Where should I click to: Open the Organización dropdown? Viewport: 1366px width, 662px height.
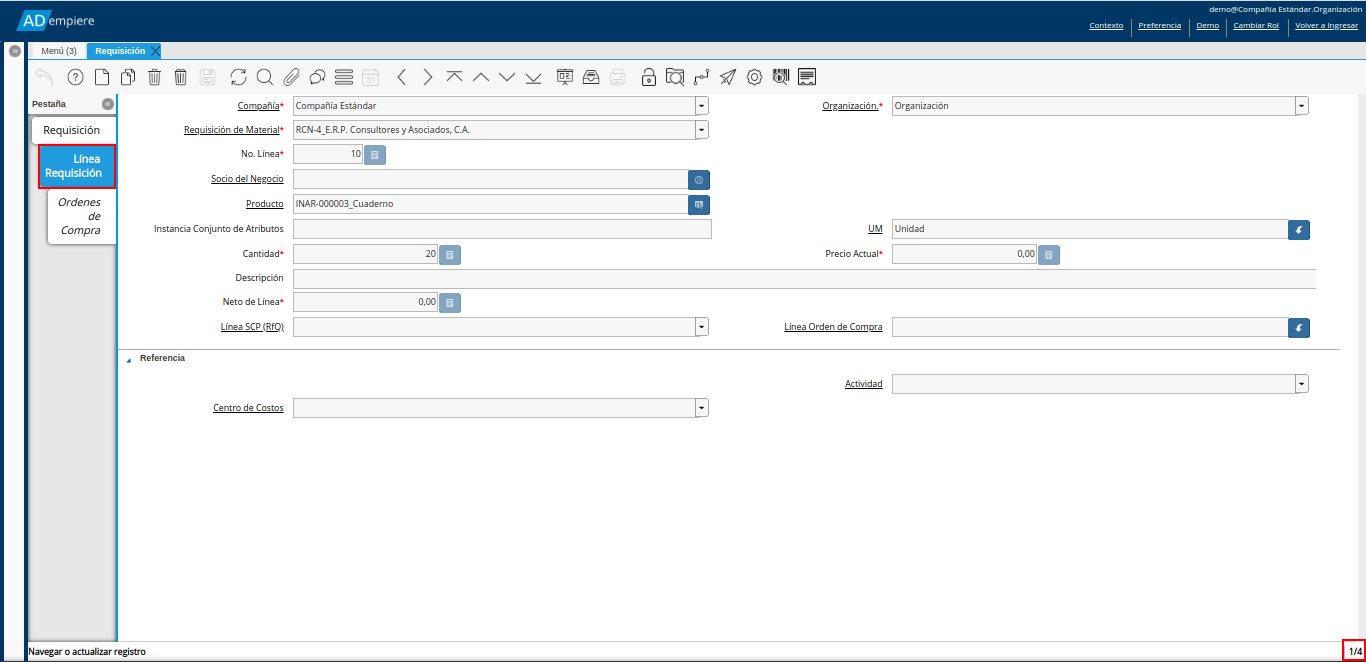click(x=1301, y=106)
